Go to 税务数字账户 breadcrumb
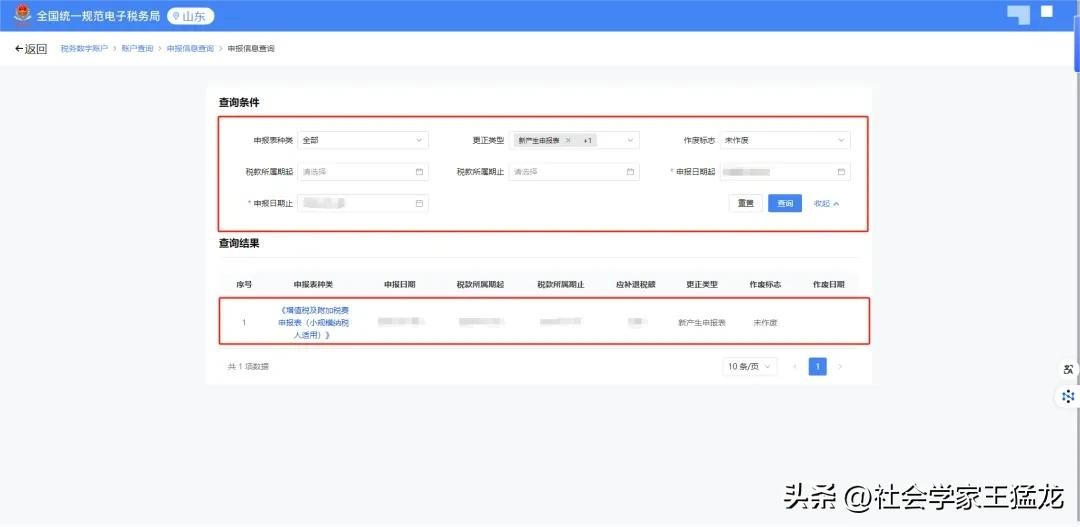1080x527 pixels. (x=84, y=49)
